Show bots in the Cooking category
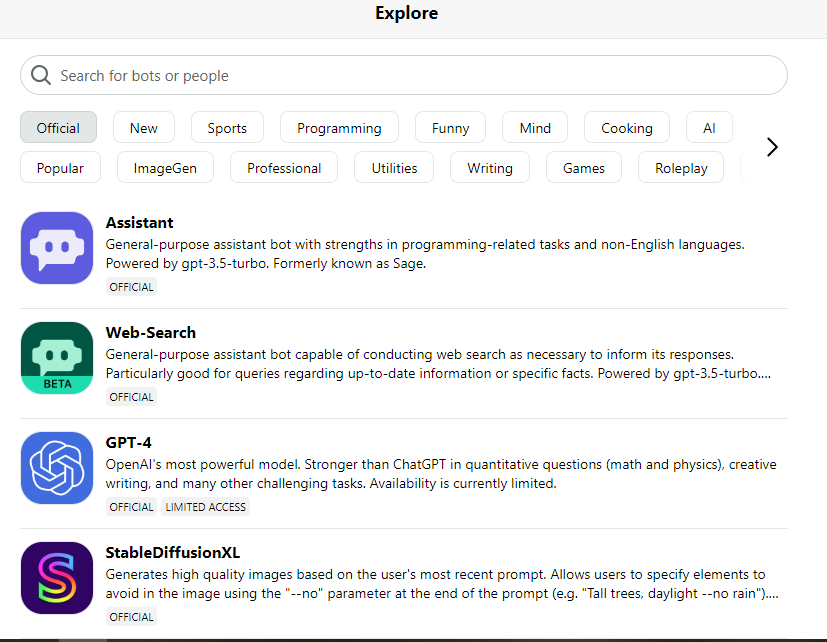Screen dimensions: 827x642 pos(627,128)
